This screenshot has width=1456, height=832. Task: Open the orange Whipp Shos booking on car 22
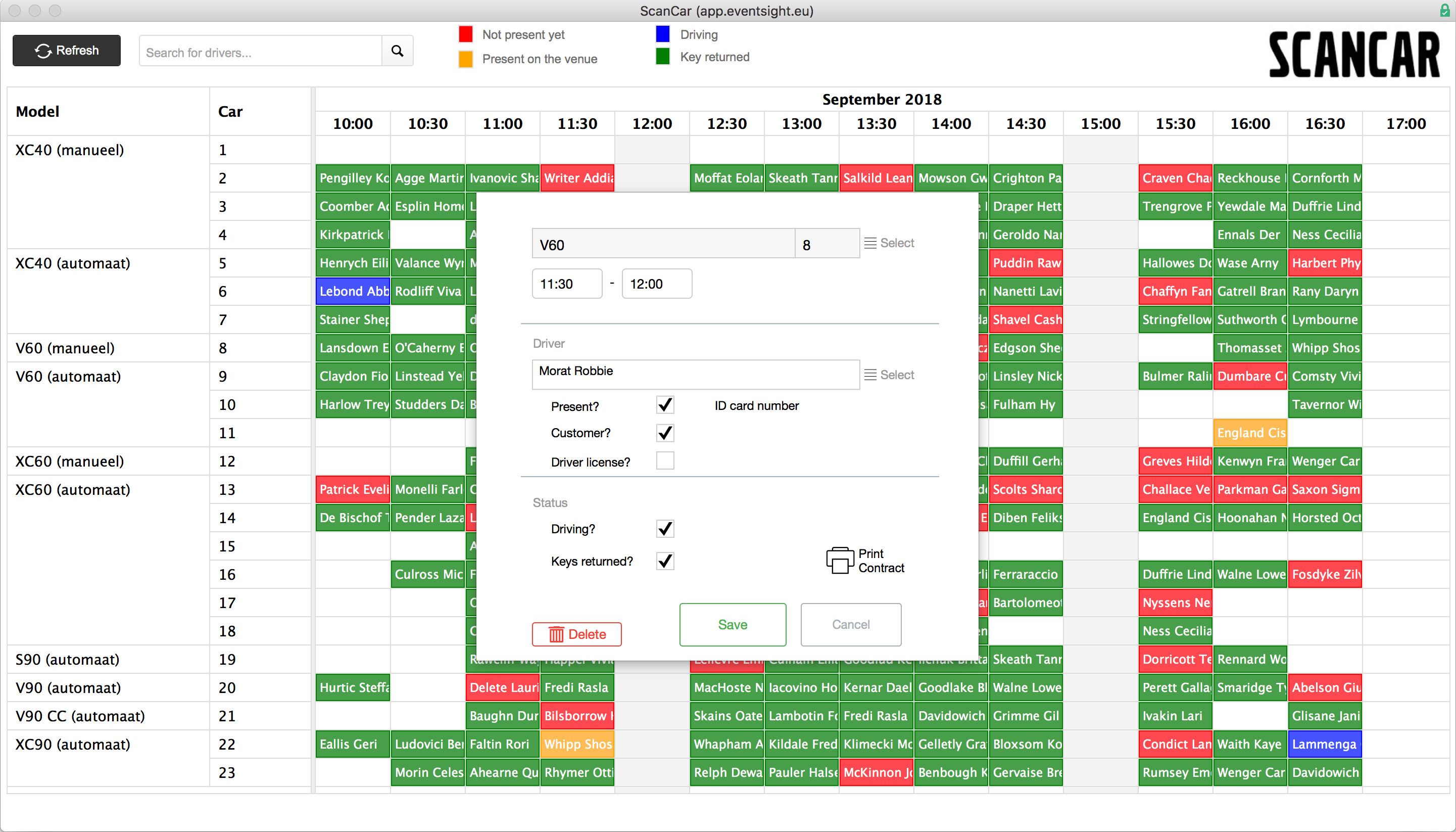577,744
